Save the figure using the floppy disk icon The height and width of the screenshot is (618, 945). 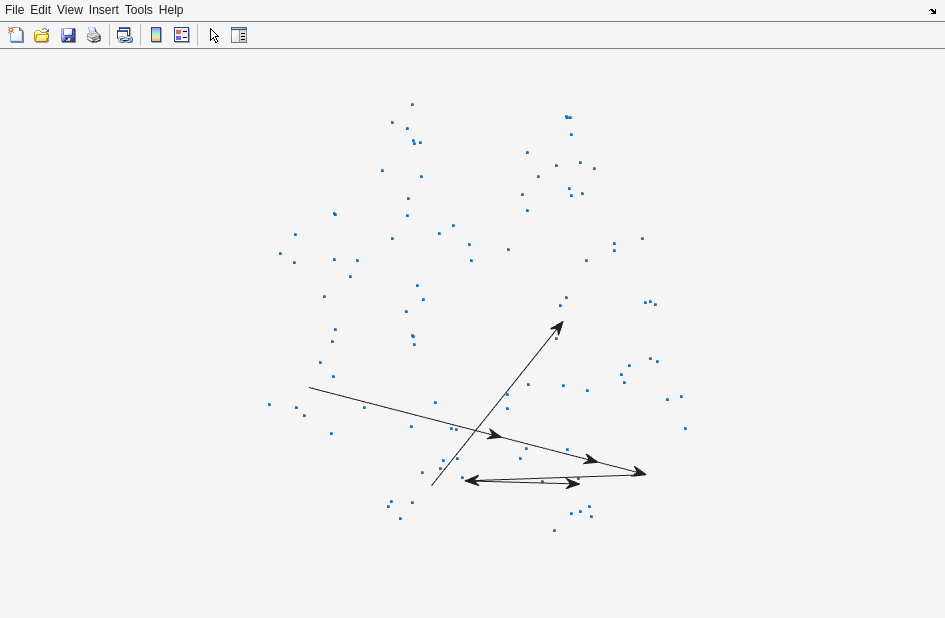[x=68, y=35]
